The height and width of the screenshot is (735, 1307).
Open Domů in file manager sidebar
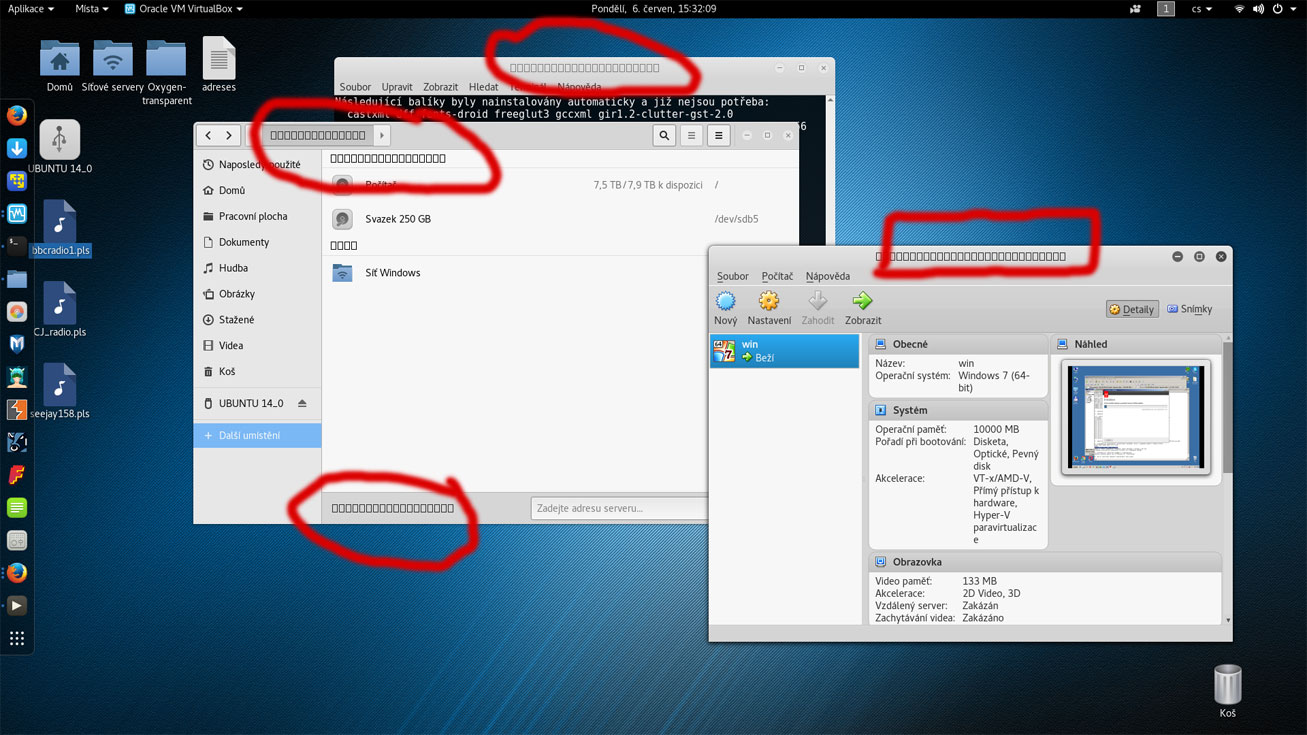257,190
